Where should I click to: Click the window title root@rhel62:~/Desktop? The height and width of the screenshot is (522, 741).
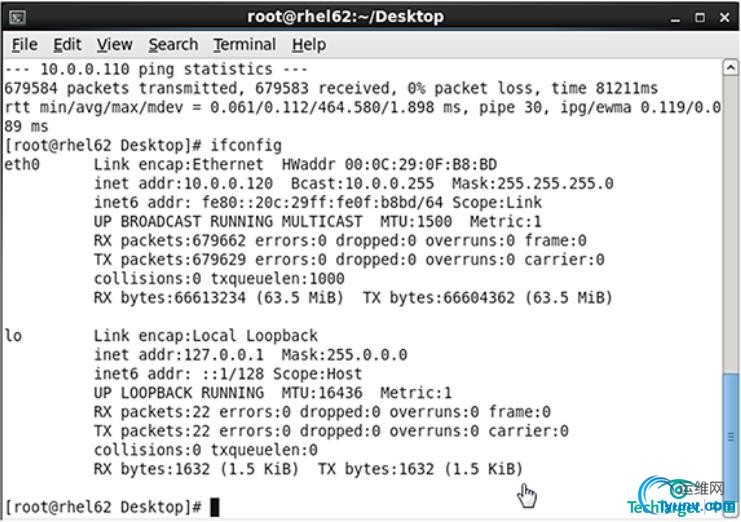345,17
